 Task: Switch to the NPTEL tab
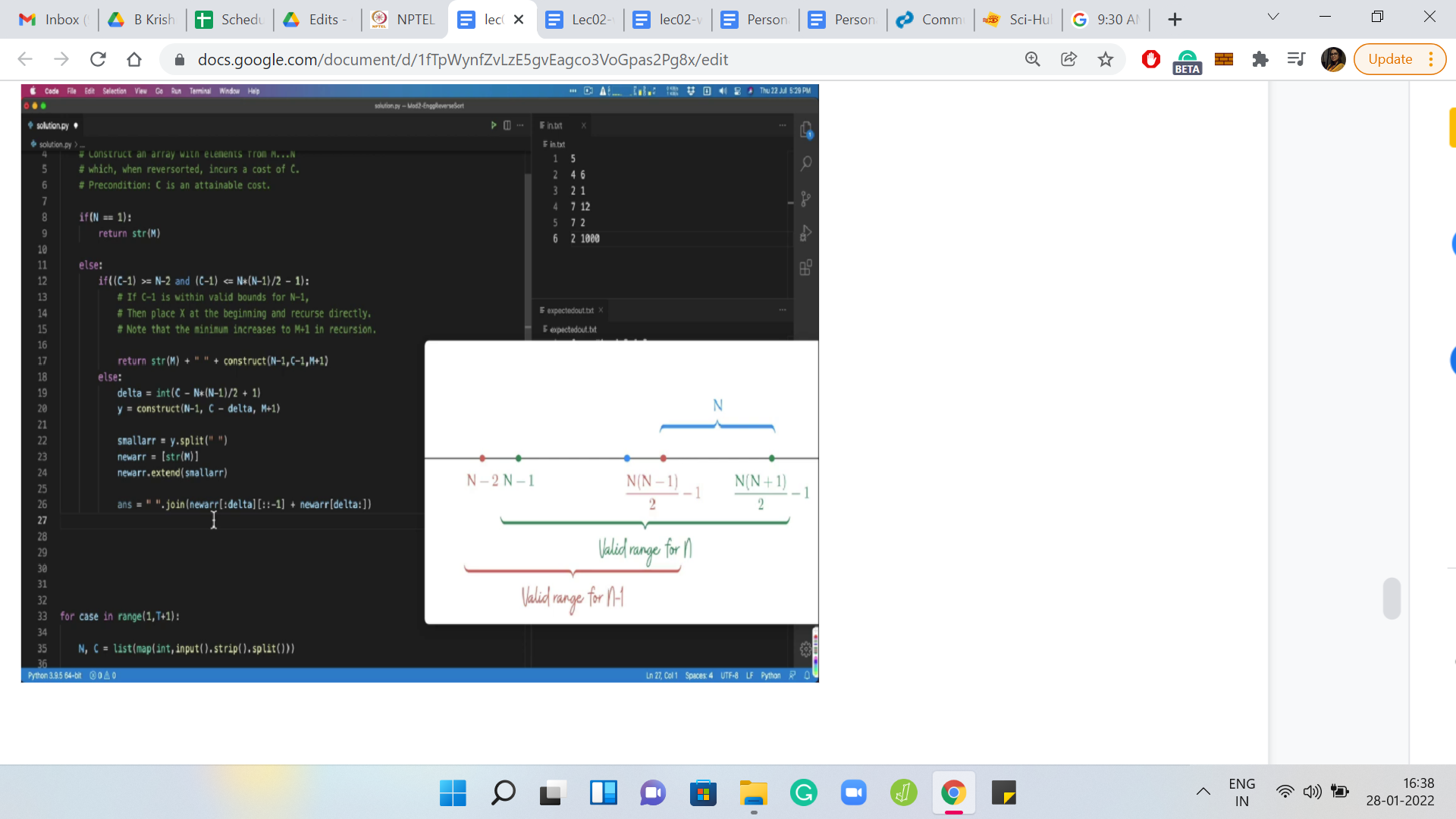coord(405,20)
